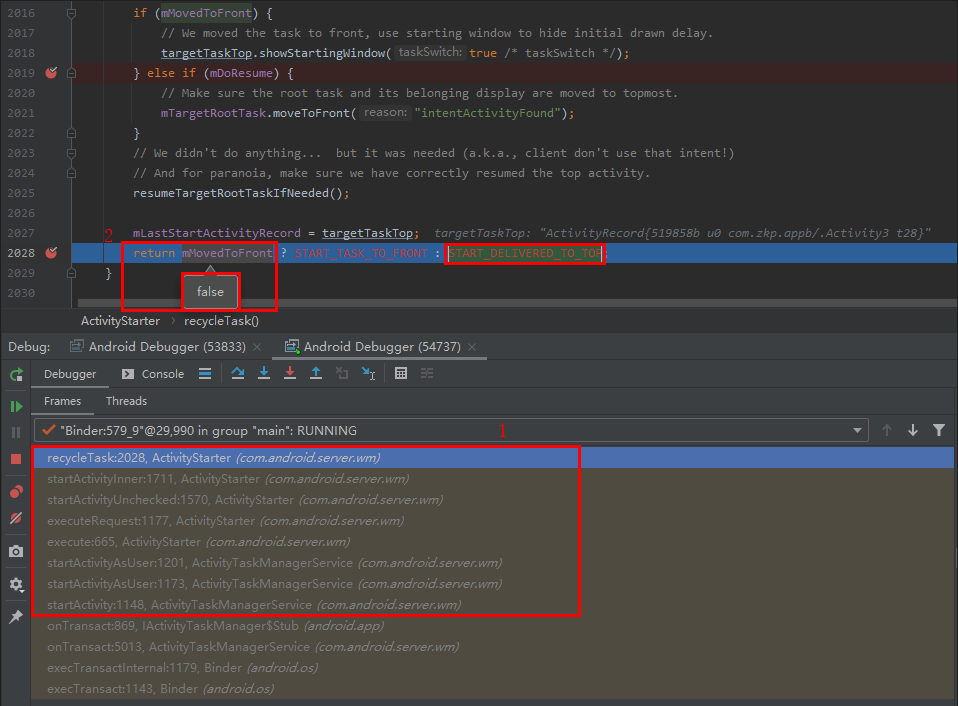958x706 pixels.
Task: Click the Trace Current Stream Chain icon
Action: 427,373
